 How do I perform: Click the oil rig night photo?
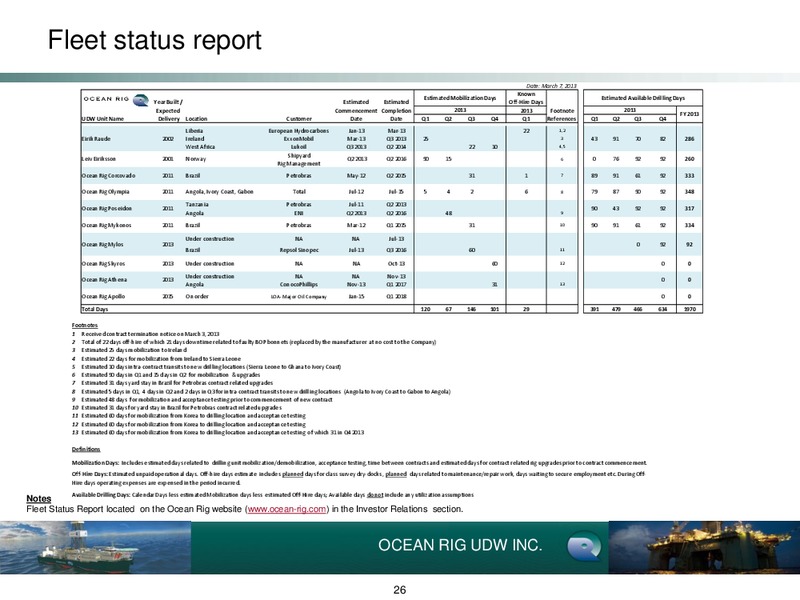point(704,547)
